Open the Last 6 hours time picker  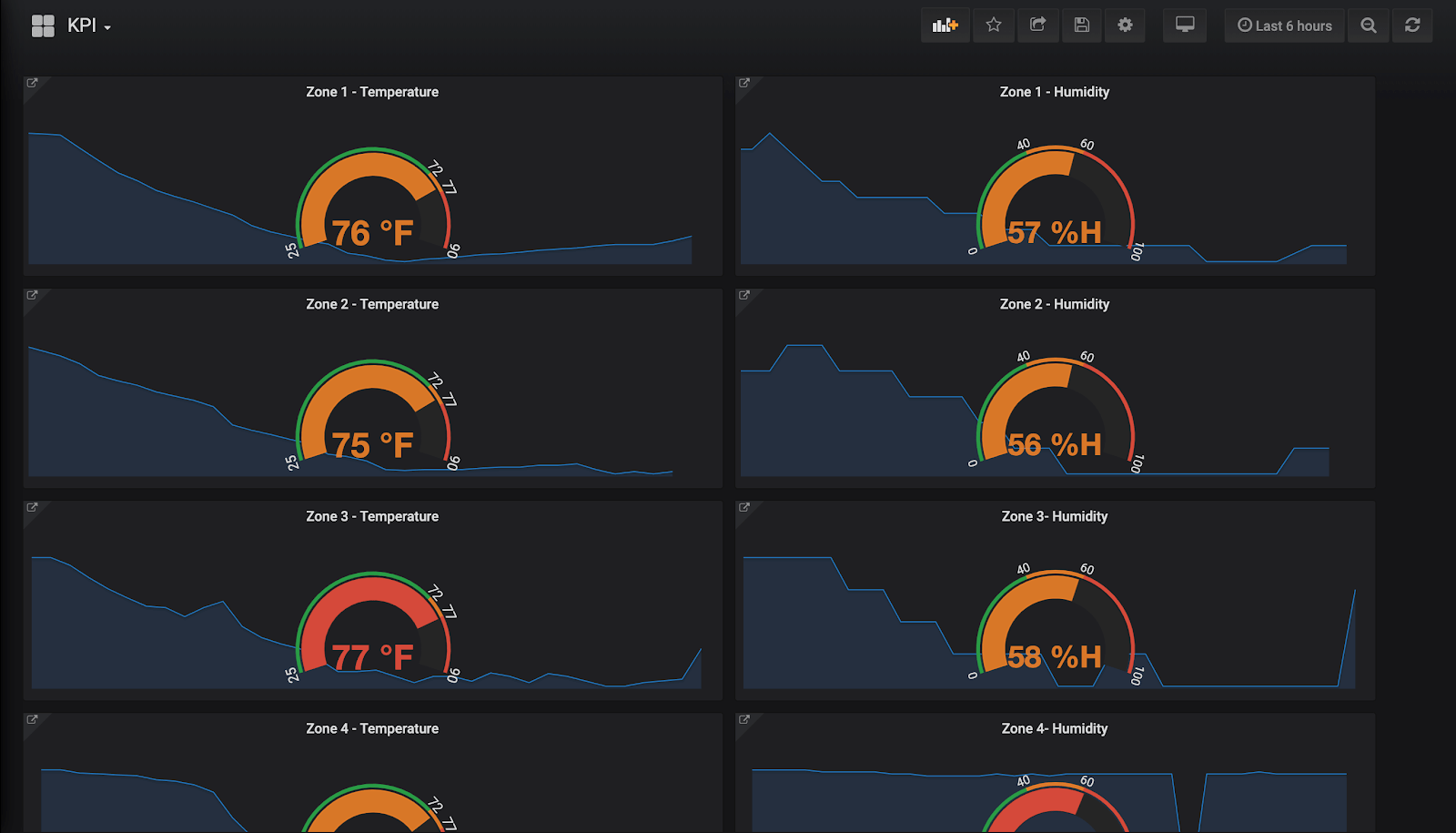click(x=1284, y=25)
